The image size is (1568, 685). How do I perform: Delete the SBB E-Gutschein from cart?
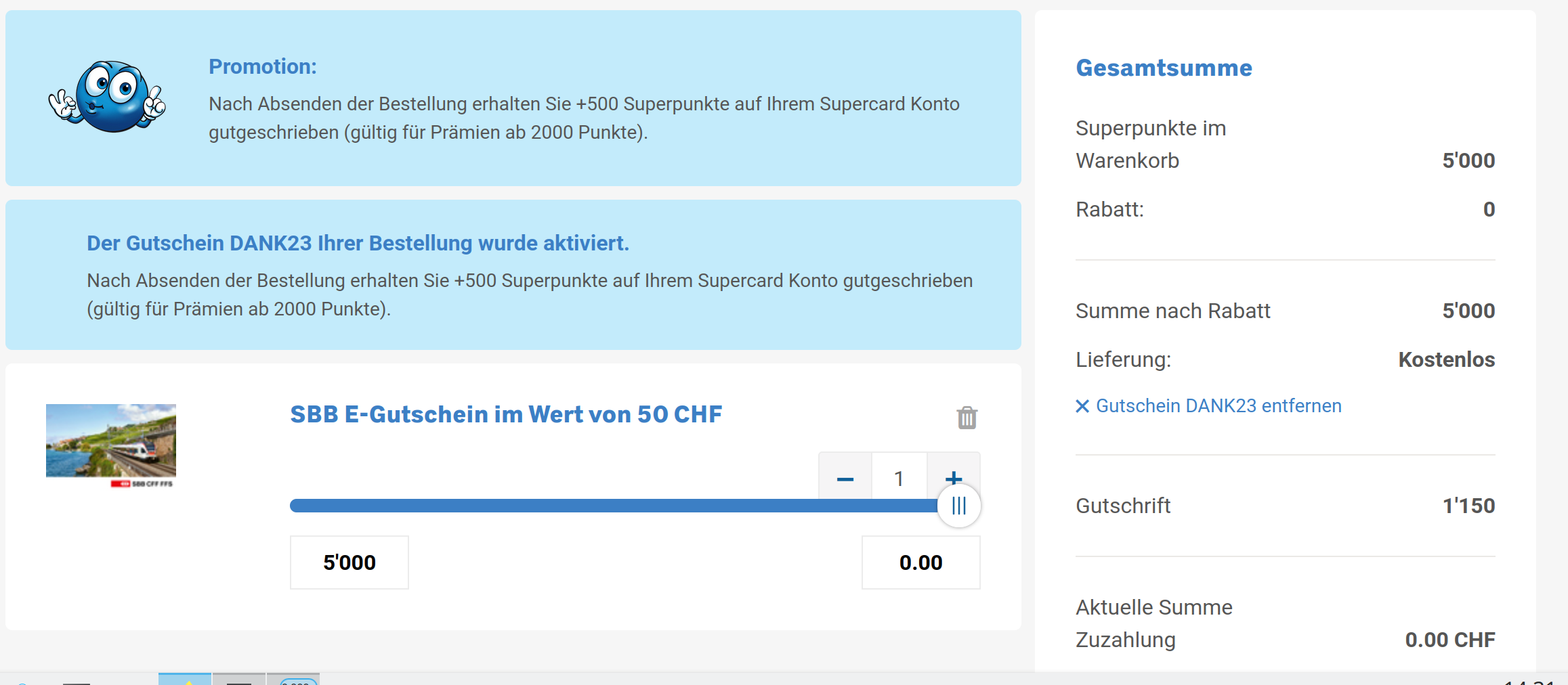(967, 418)
